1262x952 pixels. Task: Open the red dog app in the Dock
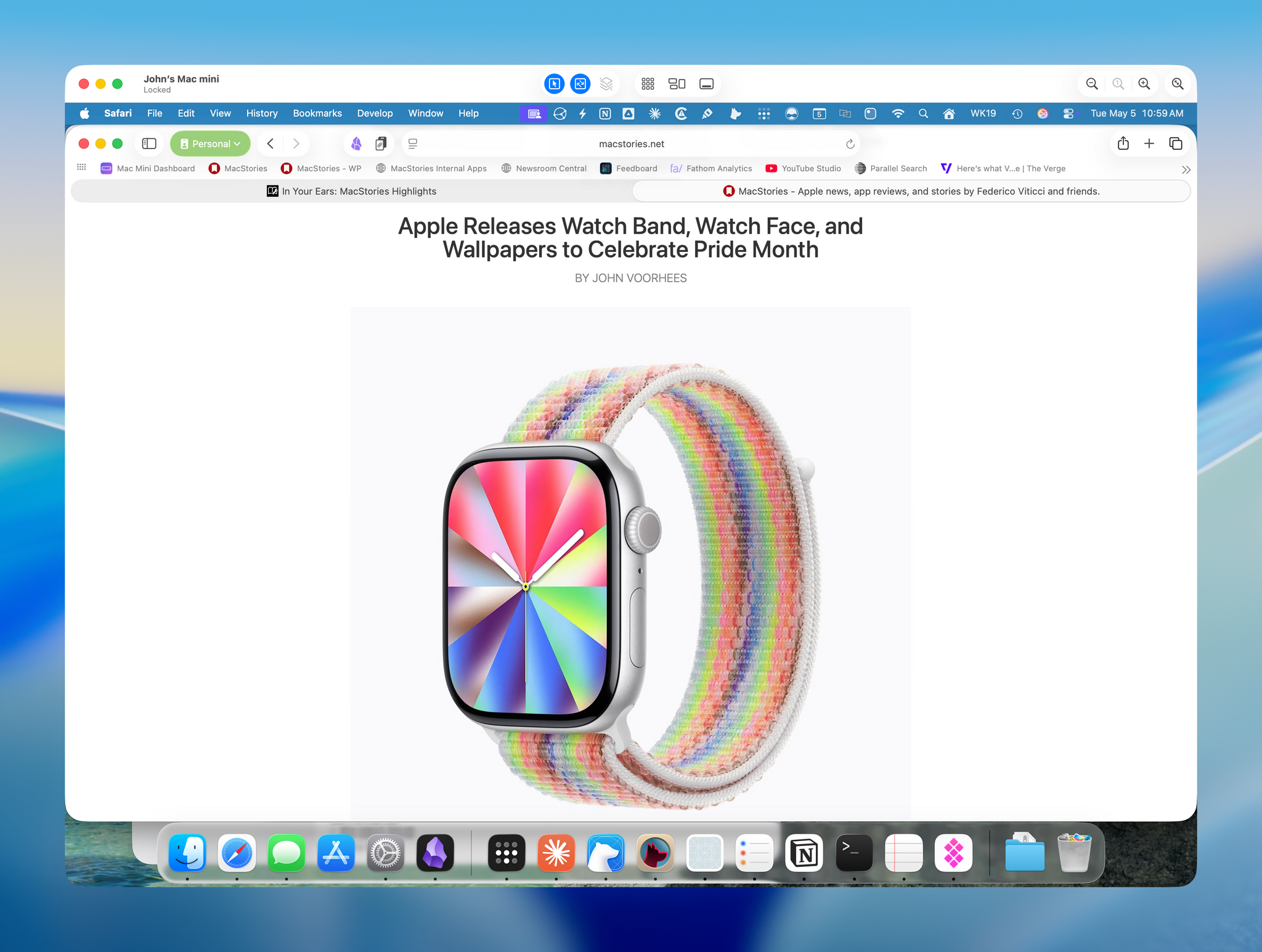[655, 853]
